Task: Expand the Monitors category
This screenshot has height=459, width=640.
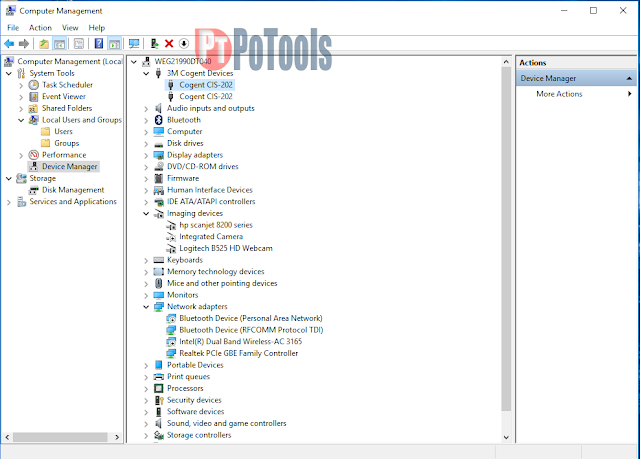Action: [146, 295]
